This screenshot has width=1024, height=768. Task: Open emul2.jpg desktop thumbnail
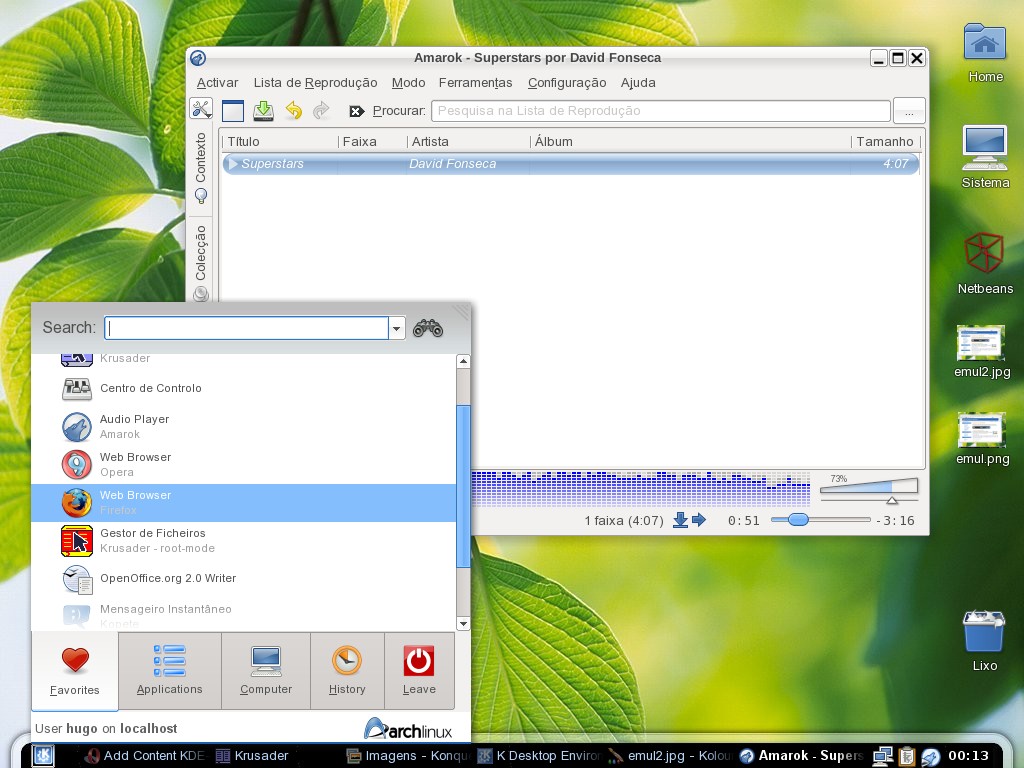(982, 351)
